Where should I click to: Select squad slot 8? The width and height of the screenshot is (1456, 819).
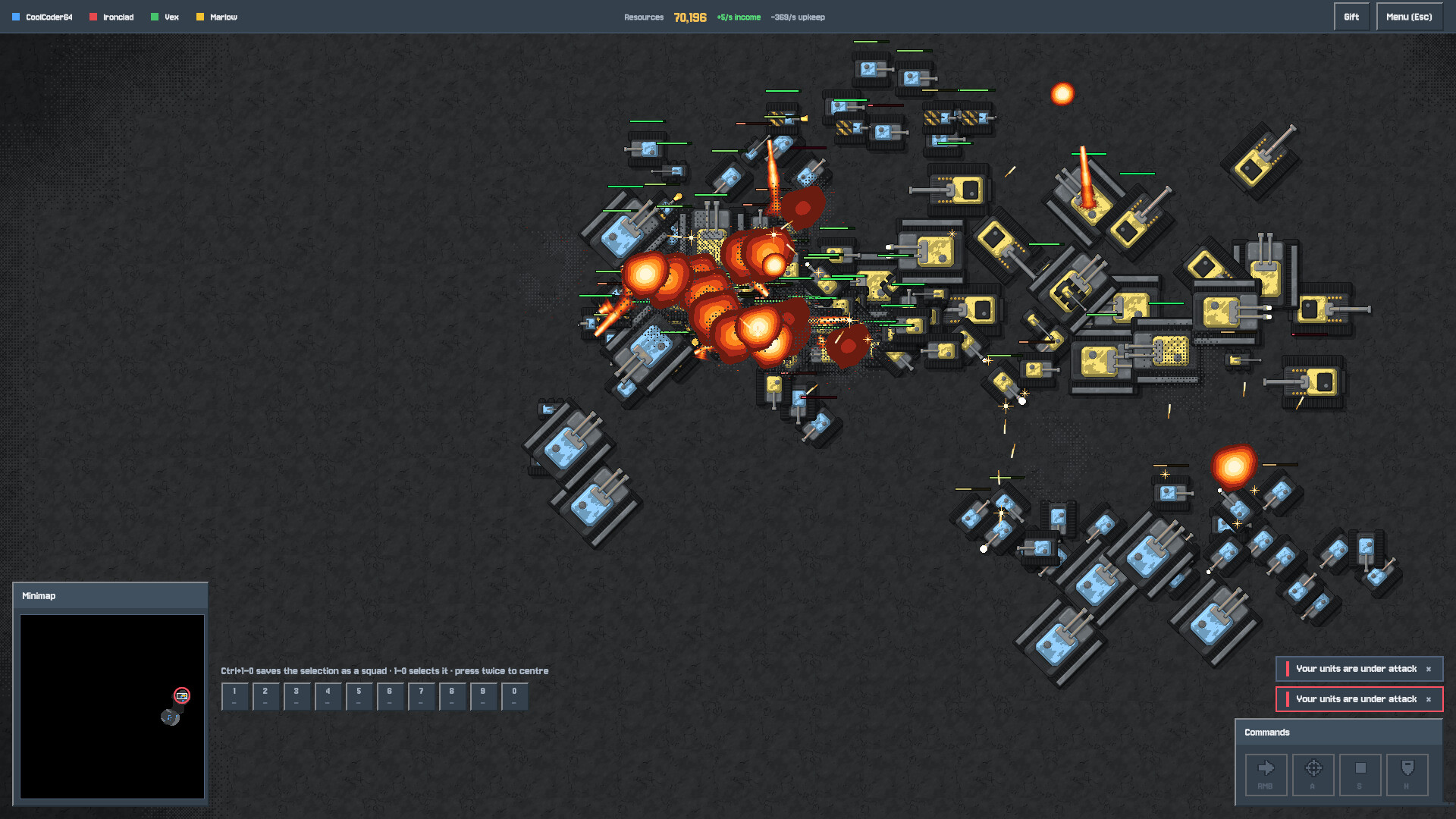[x=452, y=696]
